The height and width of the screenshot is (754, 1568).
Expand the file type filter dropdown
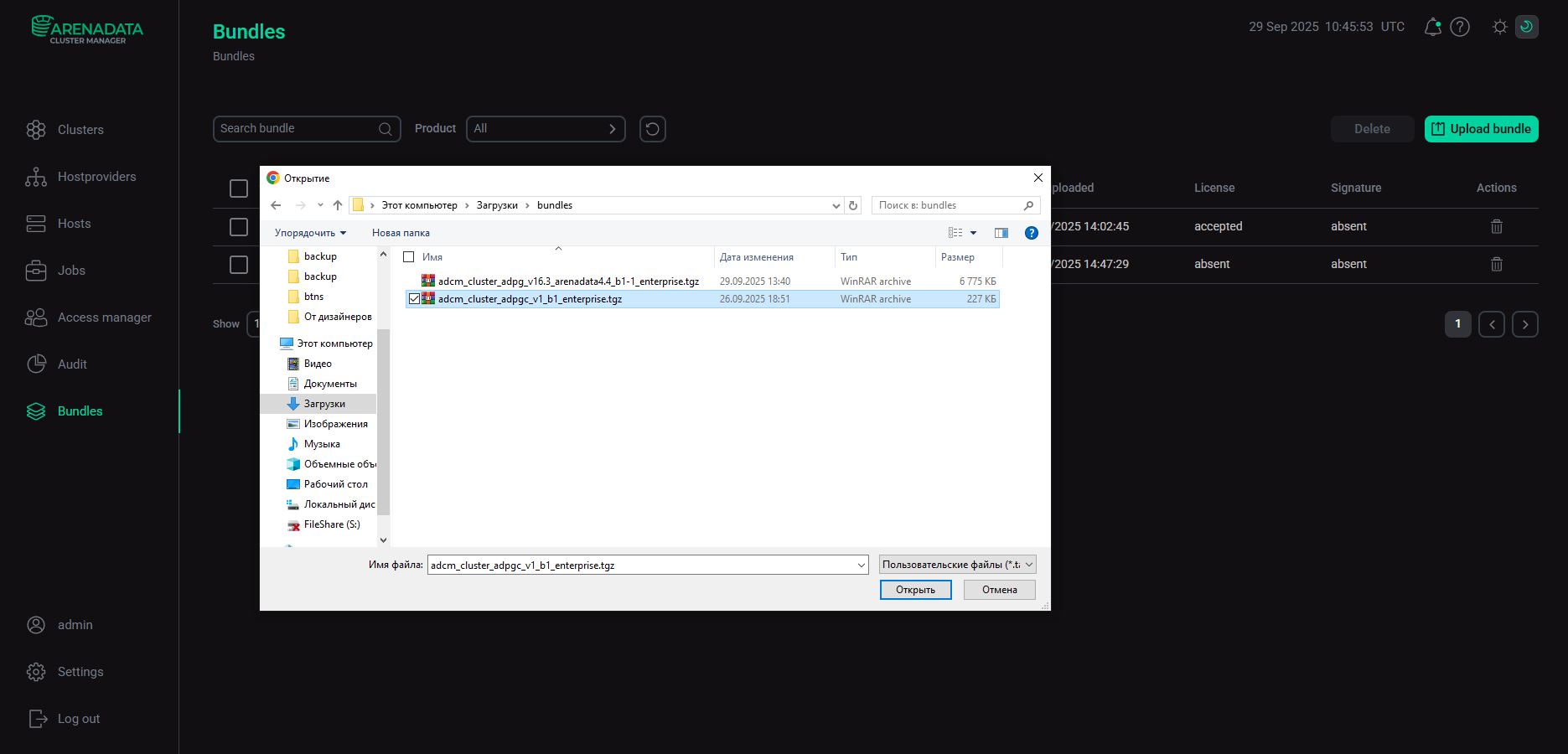957,565
